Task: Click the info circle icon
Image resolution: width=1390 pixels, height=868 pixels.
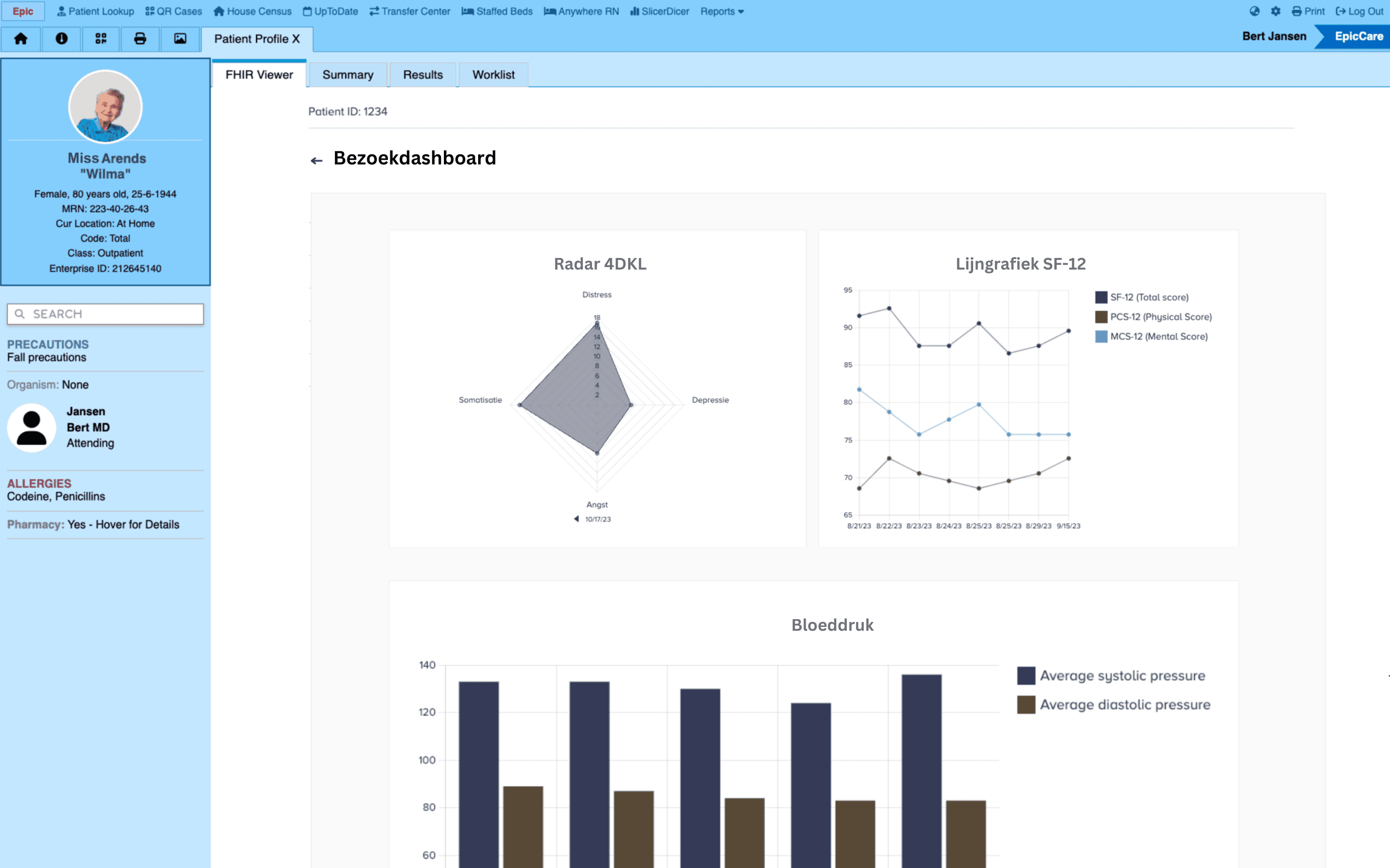Action: [61, 39]
